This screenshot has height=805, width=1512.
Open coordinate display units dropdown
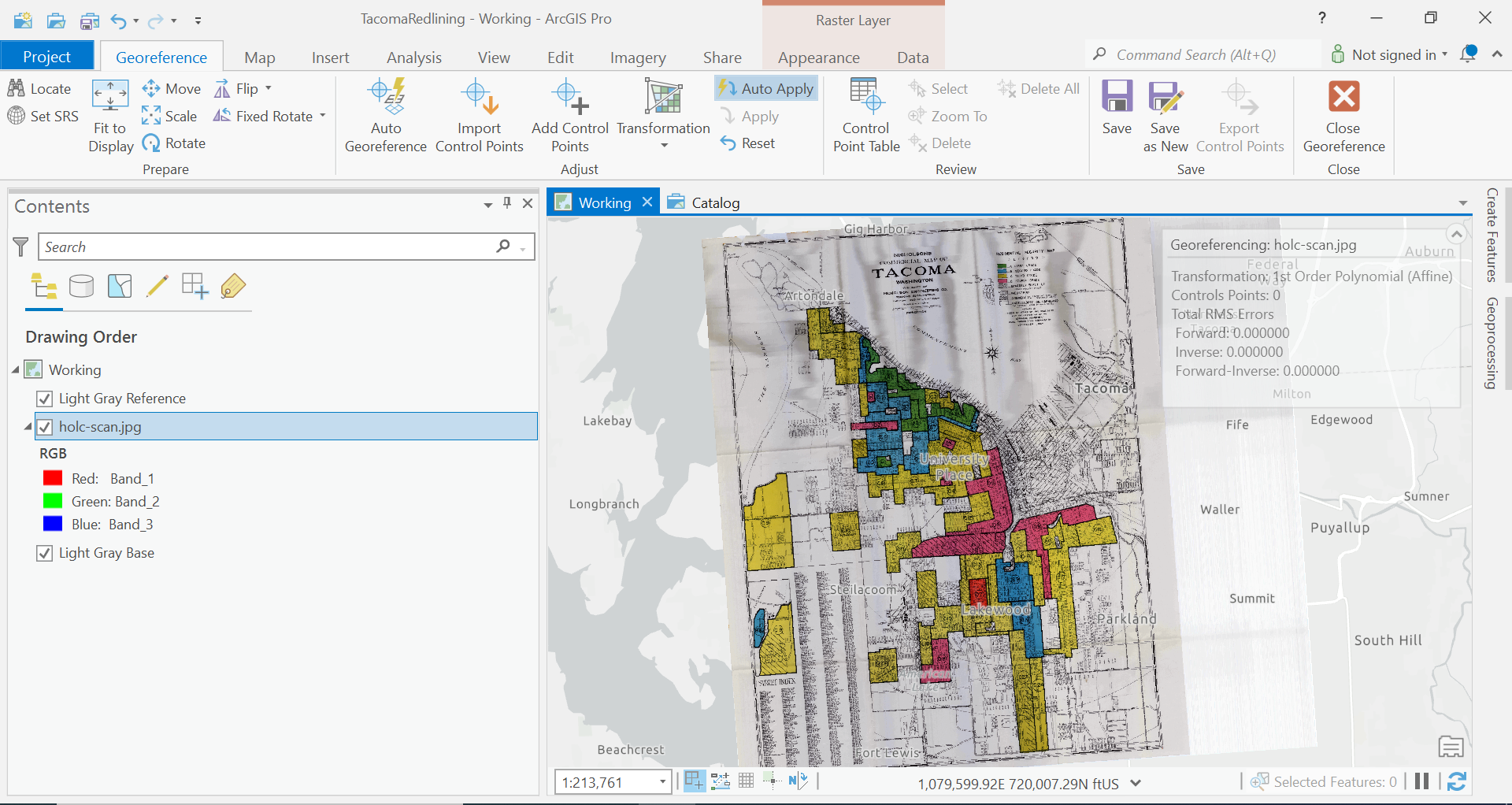tap(1136, 783)
